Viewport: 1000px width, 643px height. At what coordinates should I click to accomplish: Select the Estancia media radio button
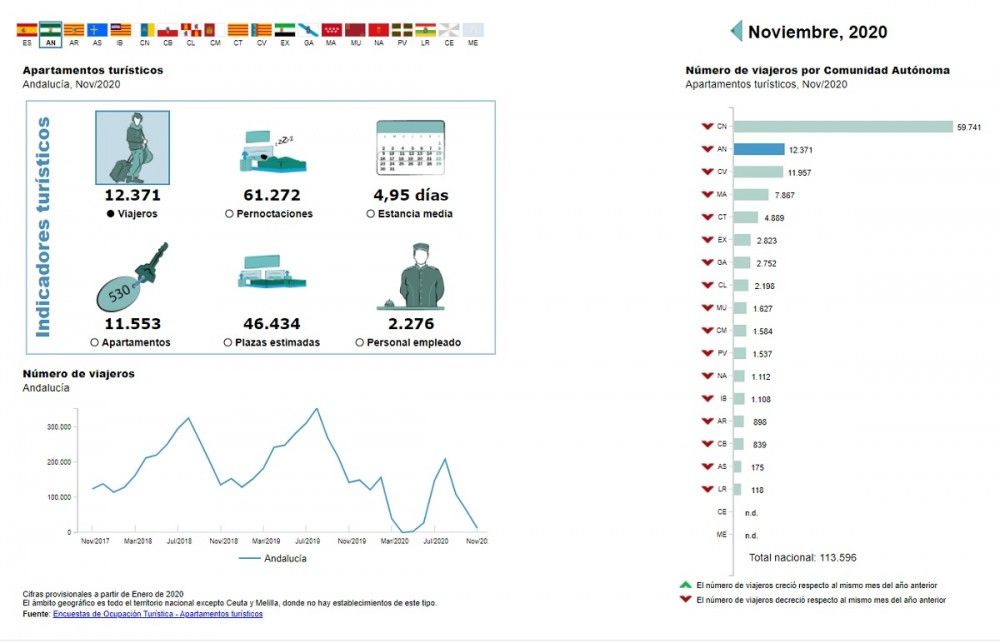click(371, 214)
